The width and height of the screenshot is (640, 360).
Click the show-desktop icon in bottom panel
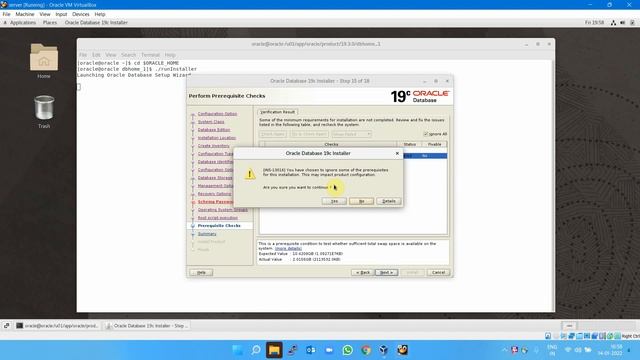(x=7, y=326)
